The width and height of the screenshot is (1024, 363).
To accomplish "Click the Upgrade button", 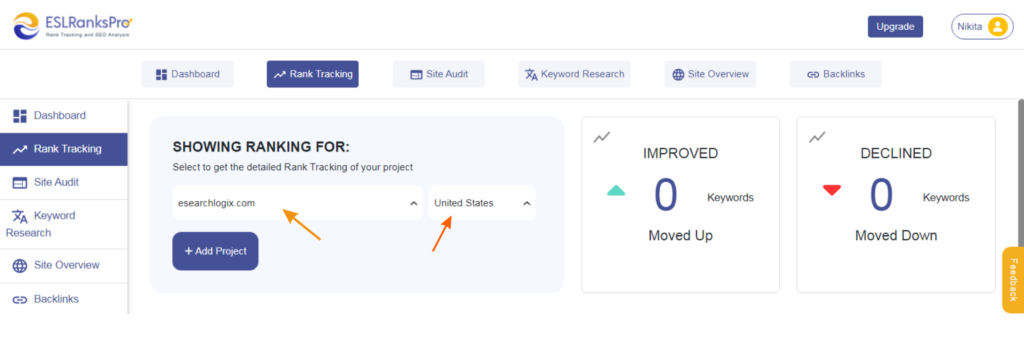I will coord(895,27).
